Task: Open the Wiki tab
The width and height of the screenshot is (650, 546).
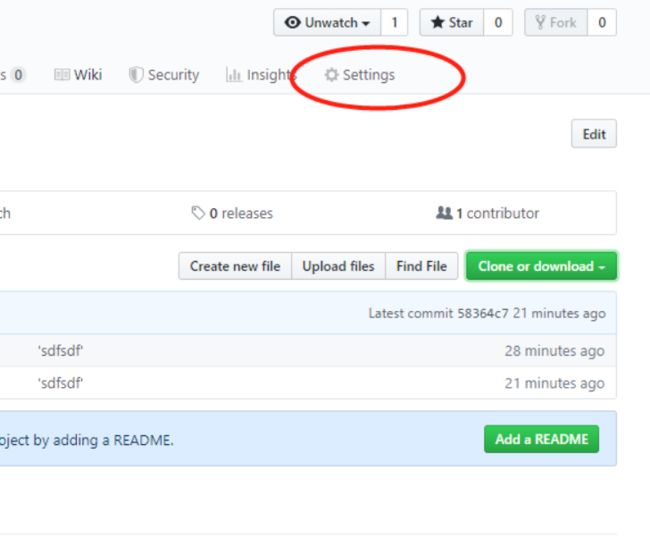Action: tap(78, 75)
